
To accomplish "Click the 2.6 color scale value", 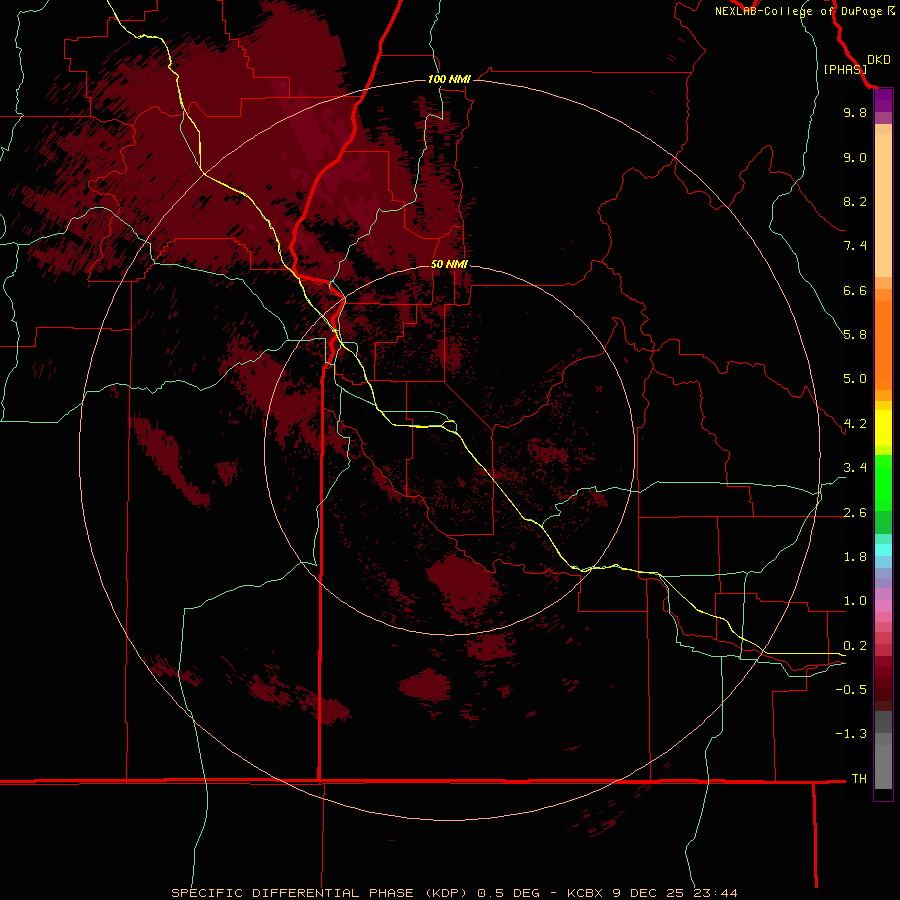I will point(855,513).
